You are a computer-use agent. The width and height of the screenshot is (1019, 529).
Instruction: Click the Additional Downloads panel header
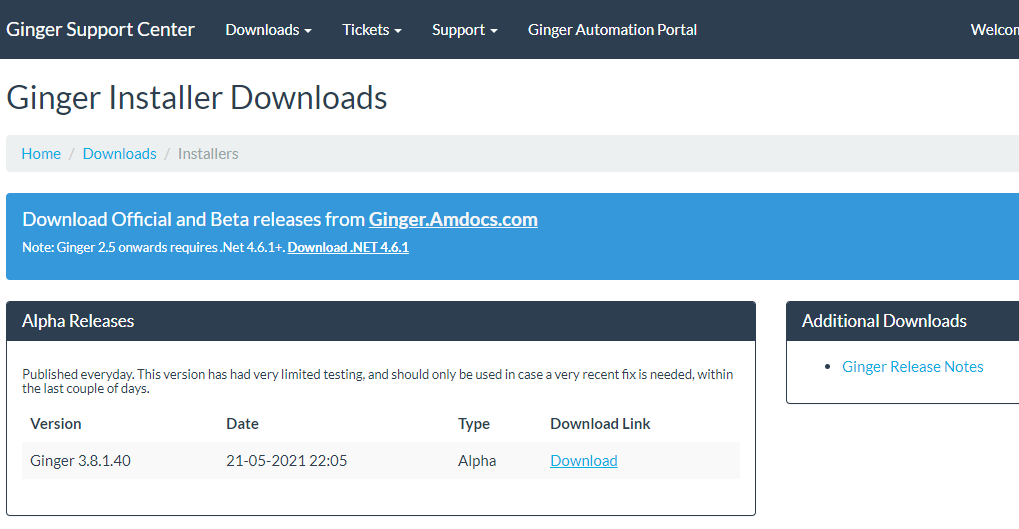point(884,321)
